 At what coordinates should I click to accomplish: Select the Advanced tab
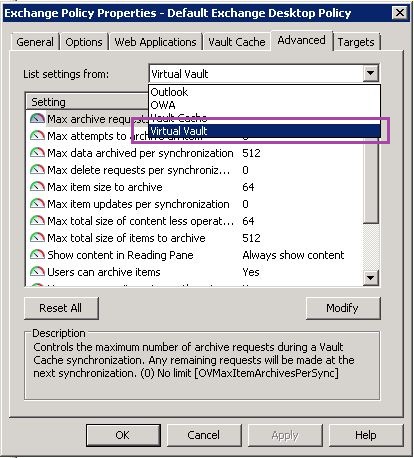tap(301, 40)
